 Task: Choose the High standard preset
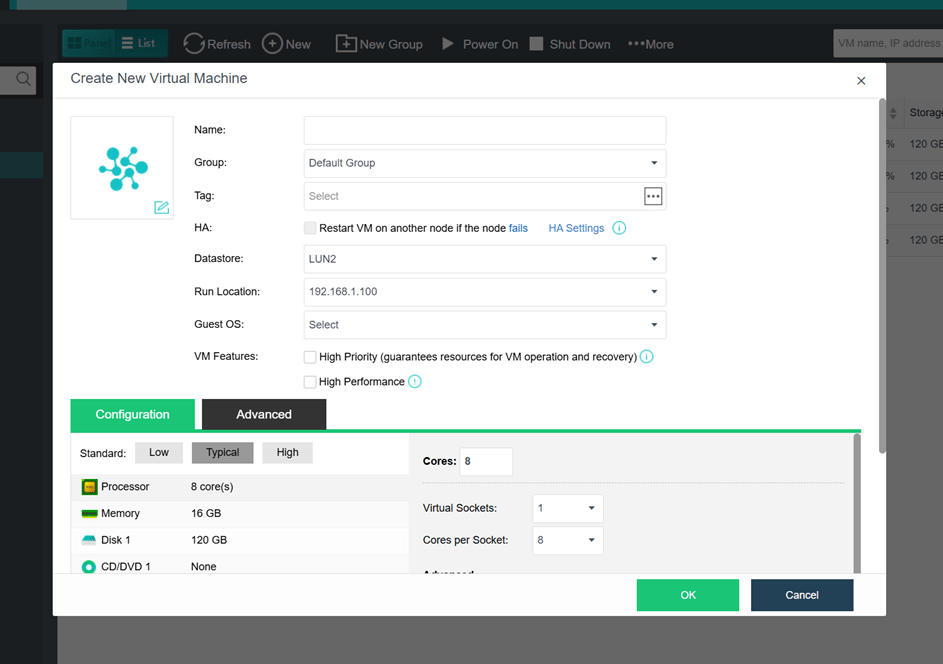pyautogui.click(x=287, y=453)
